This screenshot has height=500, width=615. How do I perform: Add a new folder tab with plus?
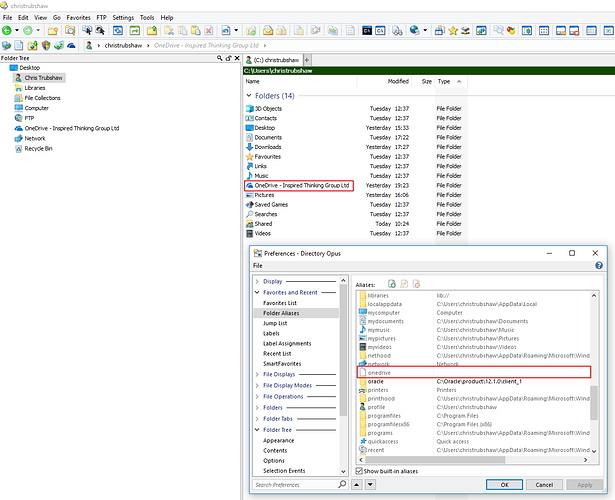point(307,60)
